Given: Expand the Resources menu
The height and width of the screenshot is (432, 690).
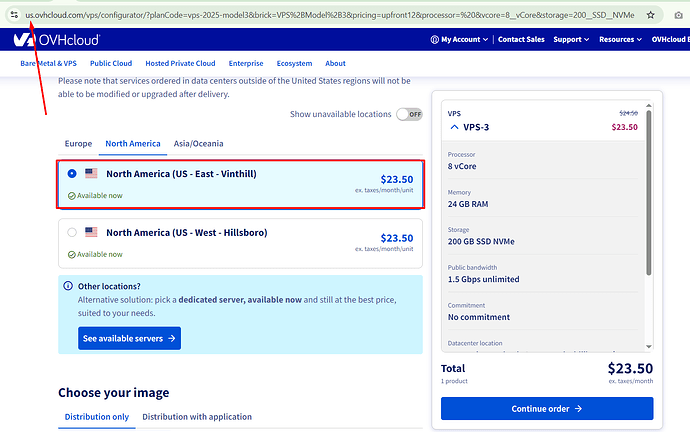Looking at the screenshot, I should click(x=620, y=40).
